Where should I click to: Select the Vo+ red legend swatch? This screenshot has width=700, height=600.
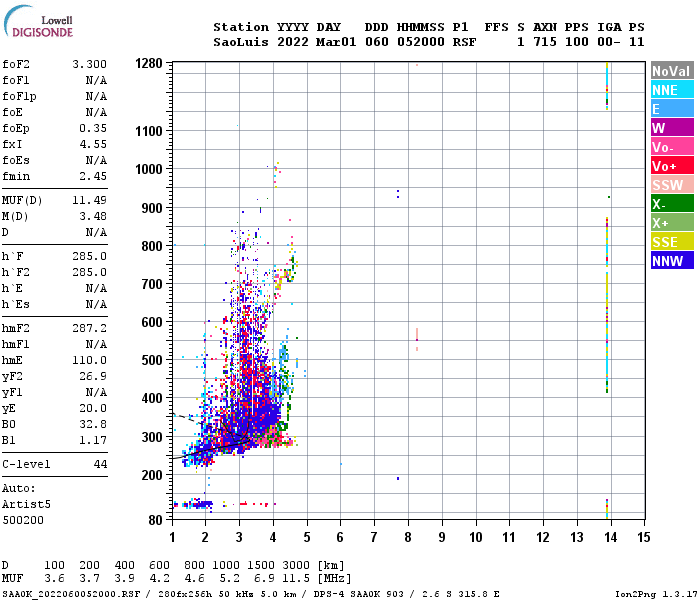(x=672, y=166)
